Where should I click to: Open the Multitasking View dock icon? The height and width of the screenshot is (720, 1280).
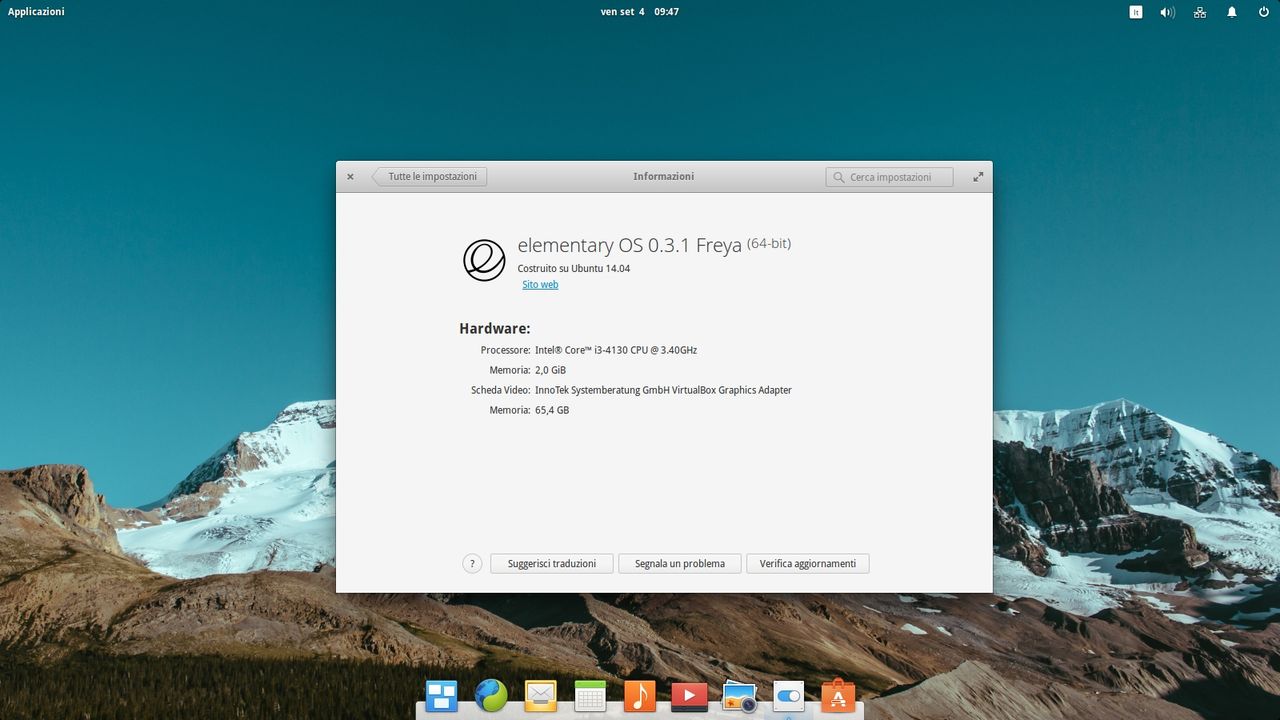[441, 695]
